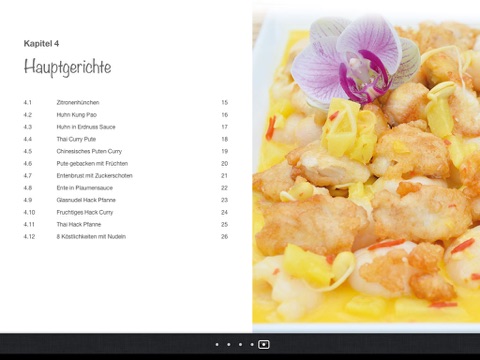Open Chinesisches Puten Curry
480x360 pixels.
(89, 151)
